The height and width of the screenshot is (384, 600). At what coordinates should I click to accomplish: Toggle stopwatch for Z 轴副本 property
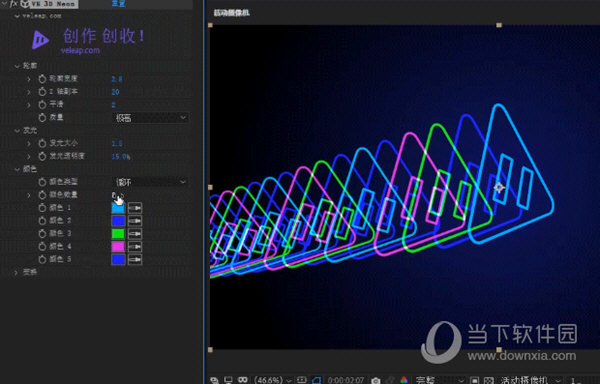point(42,92)
